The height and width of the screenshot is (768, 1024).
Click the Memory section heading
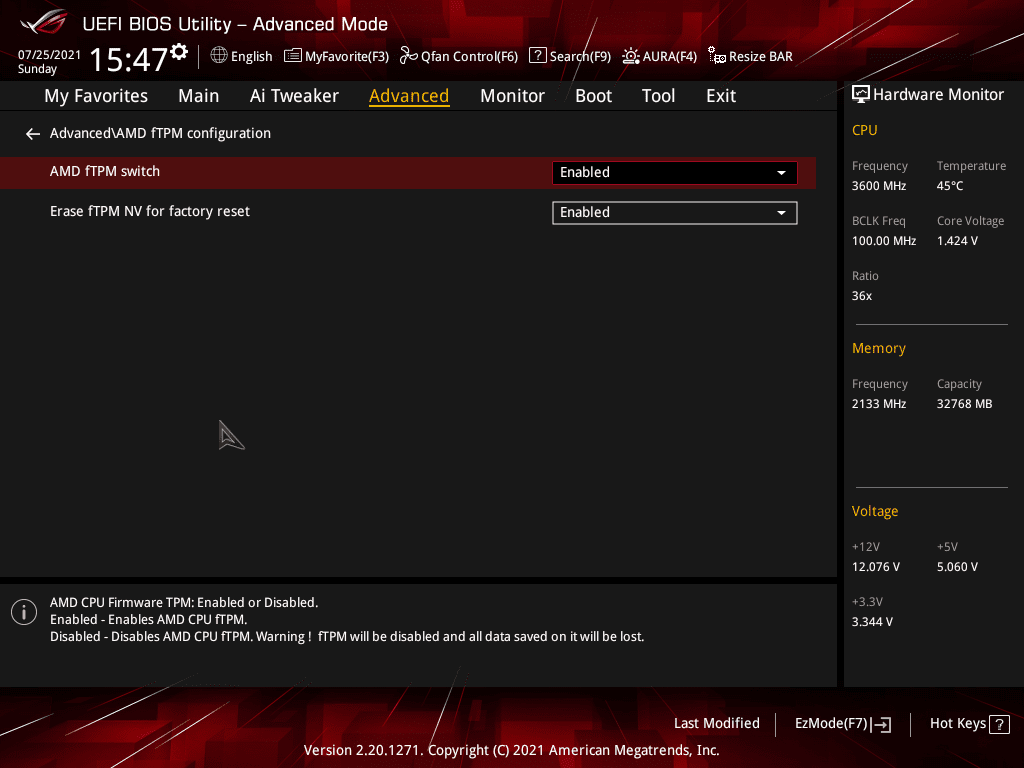(x=878, y=349)
